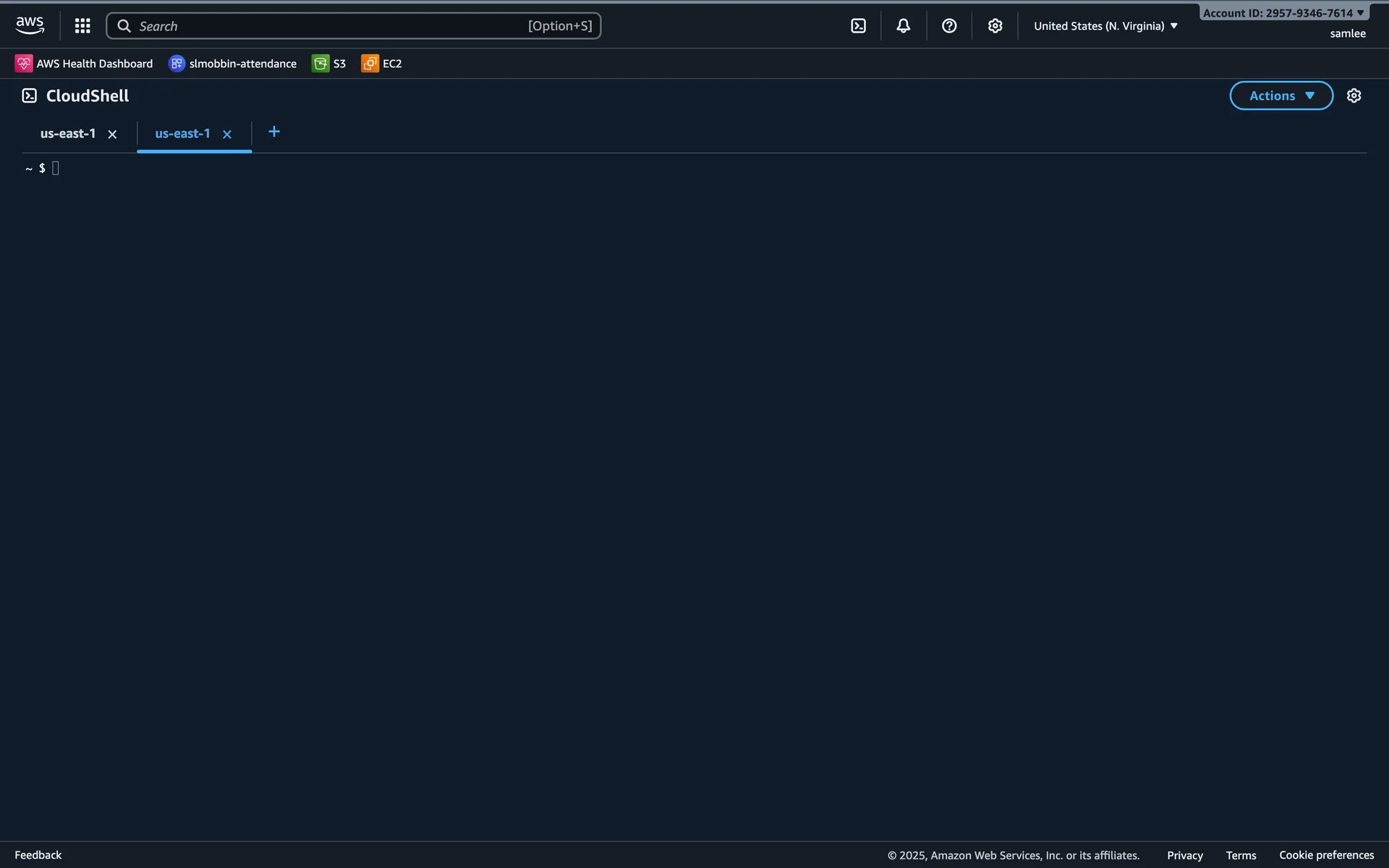Screen dimensions: 1389x868
Task: Open the services grid menu icon
Action: tap(82, 26)
